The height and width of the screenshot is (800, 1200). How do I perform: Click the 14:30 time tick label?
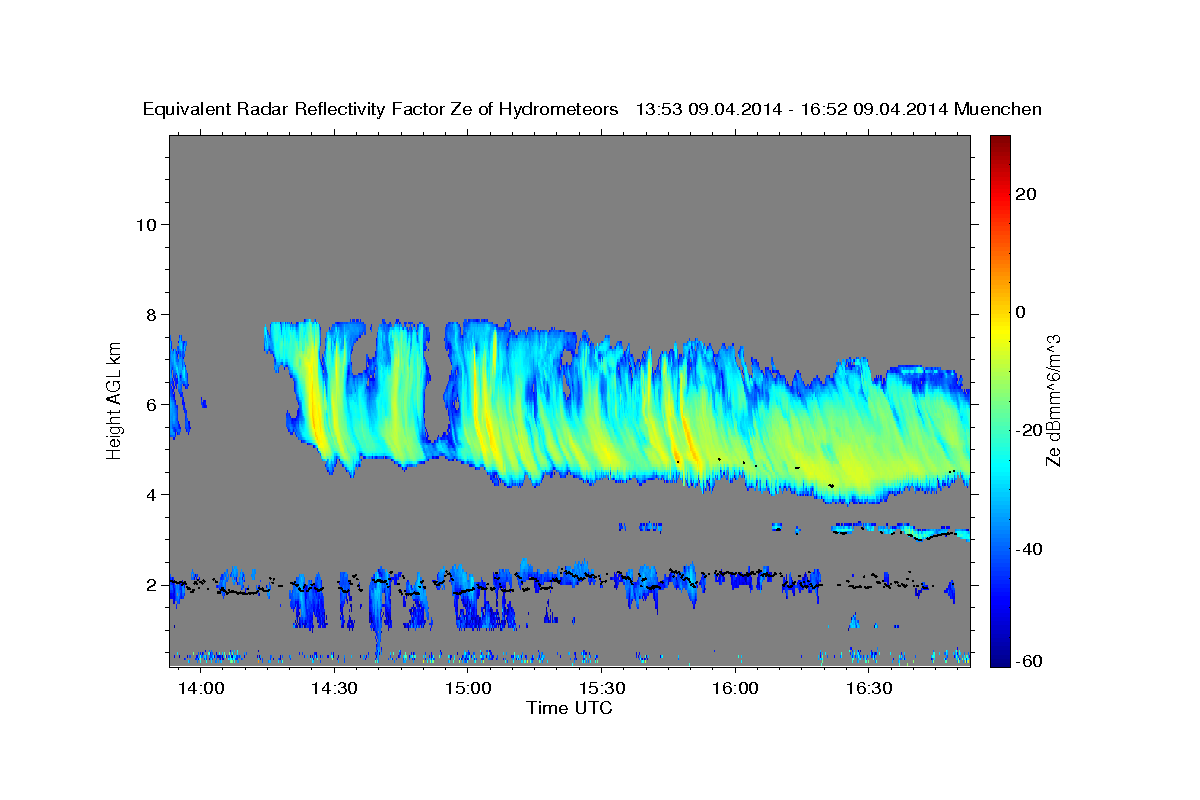point(335,688)
